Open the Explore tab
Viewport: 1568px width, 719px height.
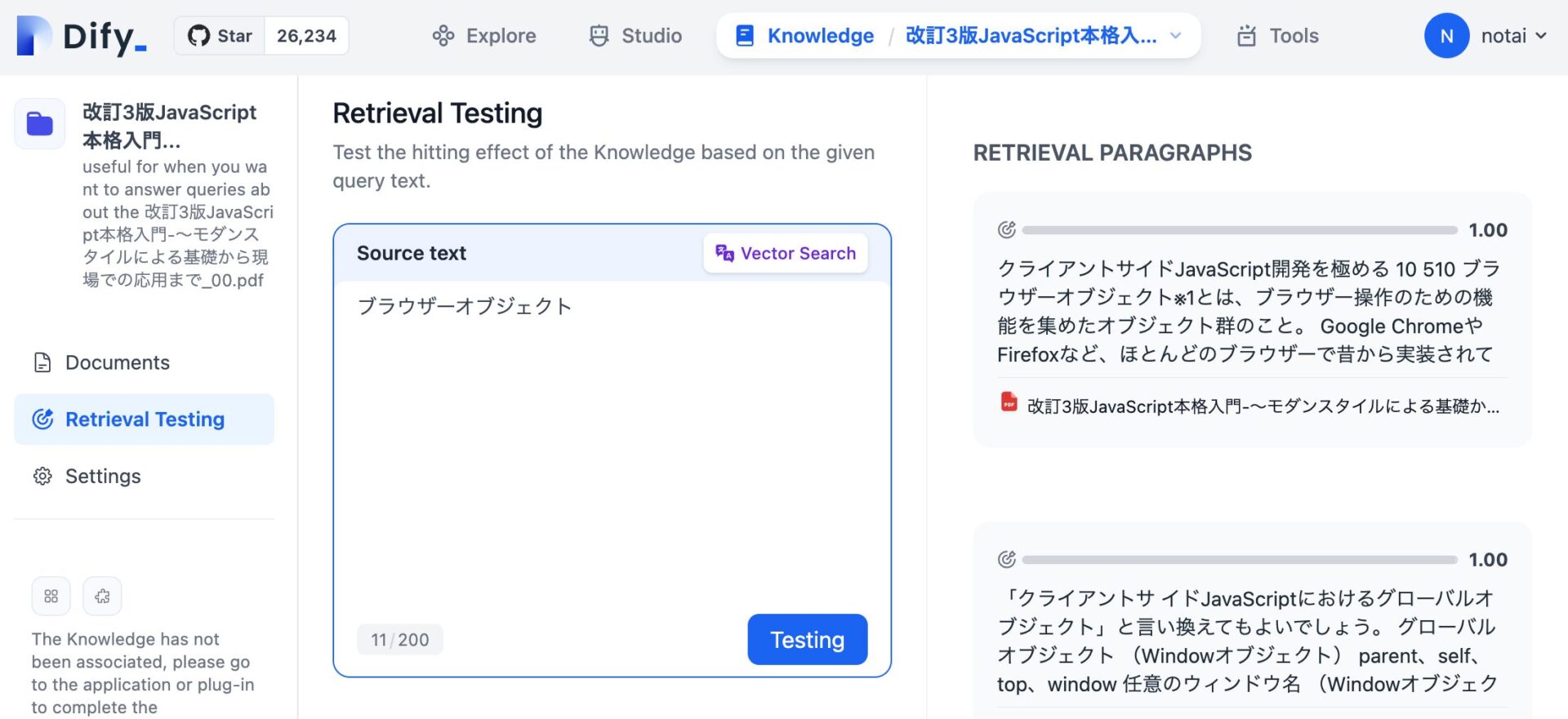484,36
